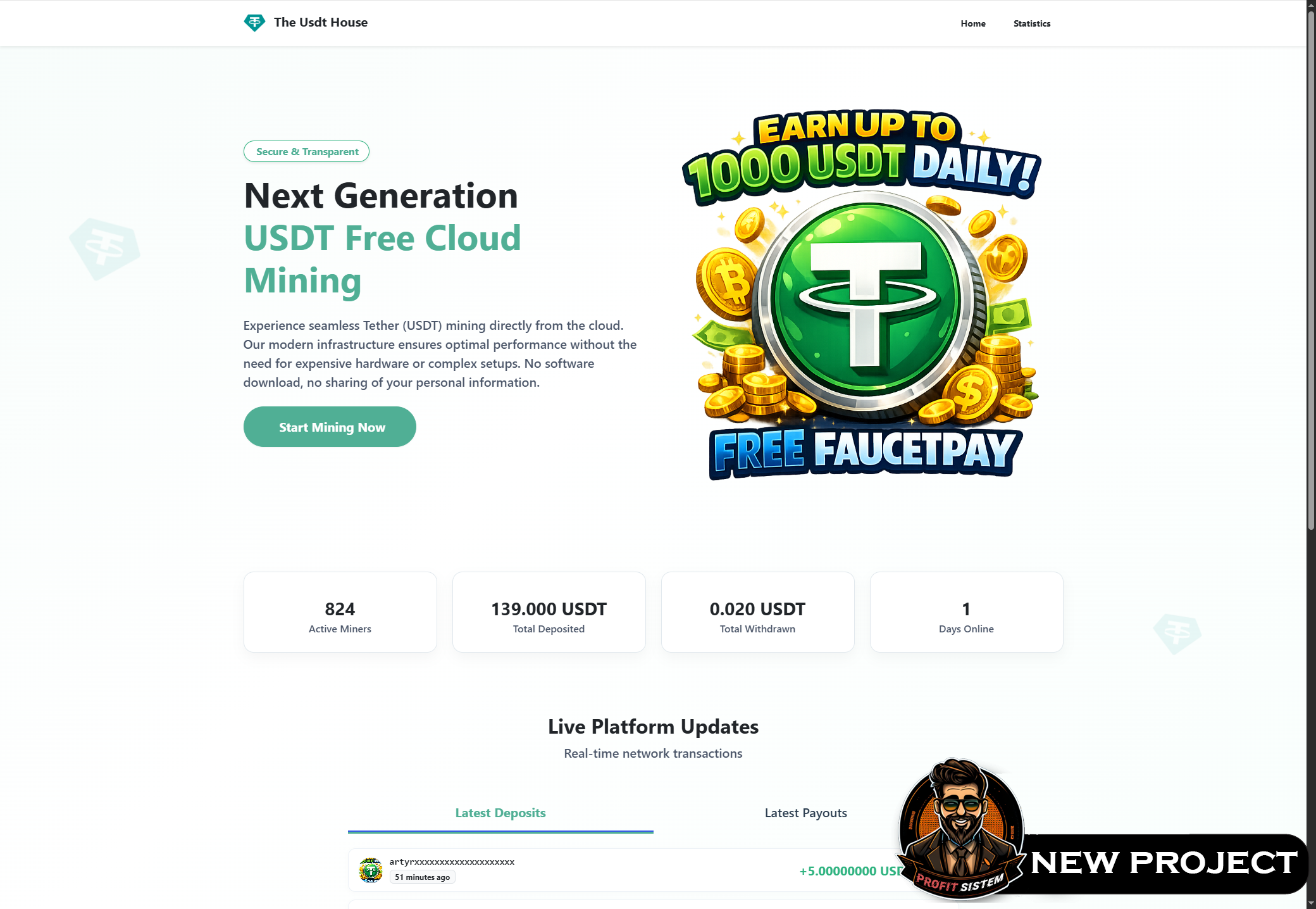The image size is (1316, 909).
Task: Click the Secure & Transparent badge
Action: pyautogui.click(x=306, y=151)
